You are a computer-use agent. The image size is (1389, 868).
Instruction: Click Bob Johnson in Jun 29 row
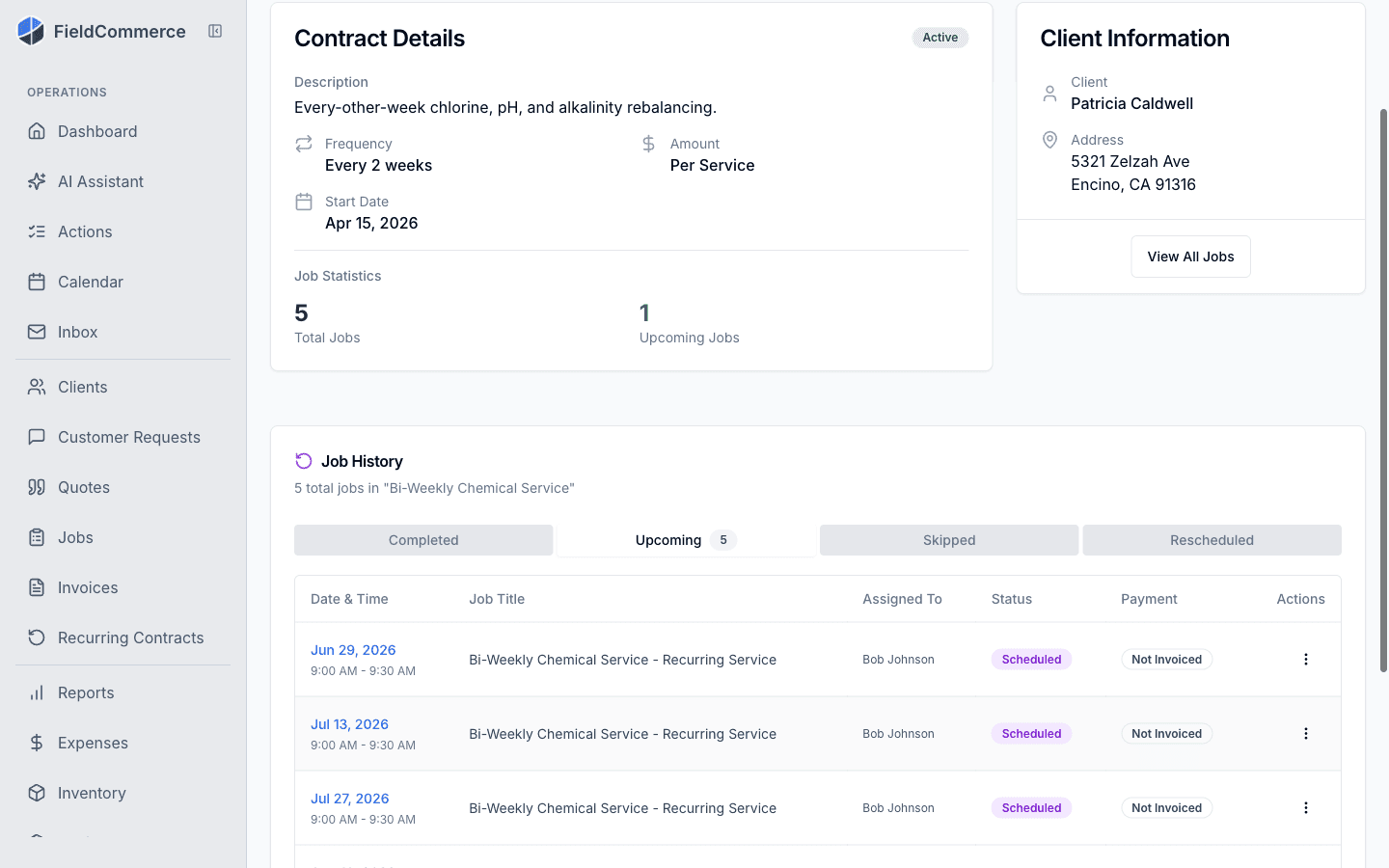click(898, 660)
